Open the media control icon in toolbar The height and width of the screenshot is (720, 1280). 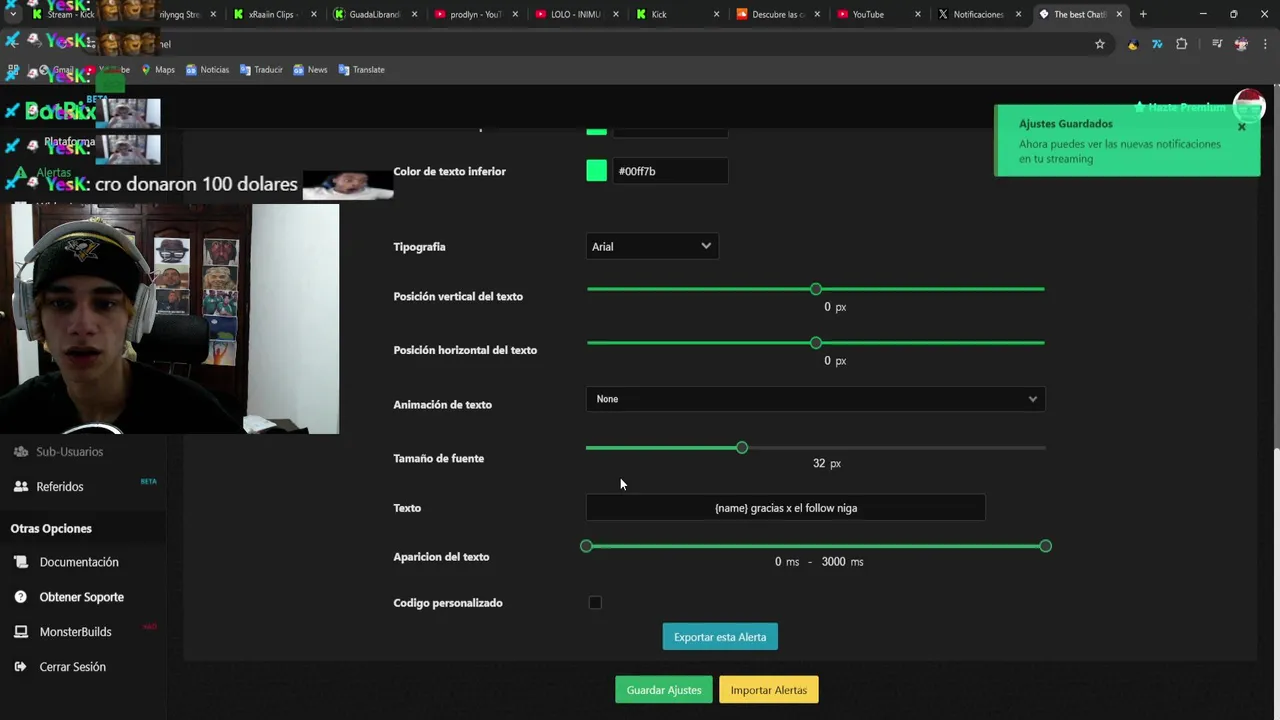click(1217, 44)
